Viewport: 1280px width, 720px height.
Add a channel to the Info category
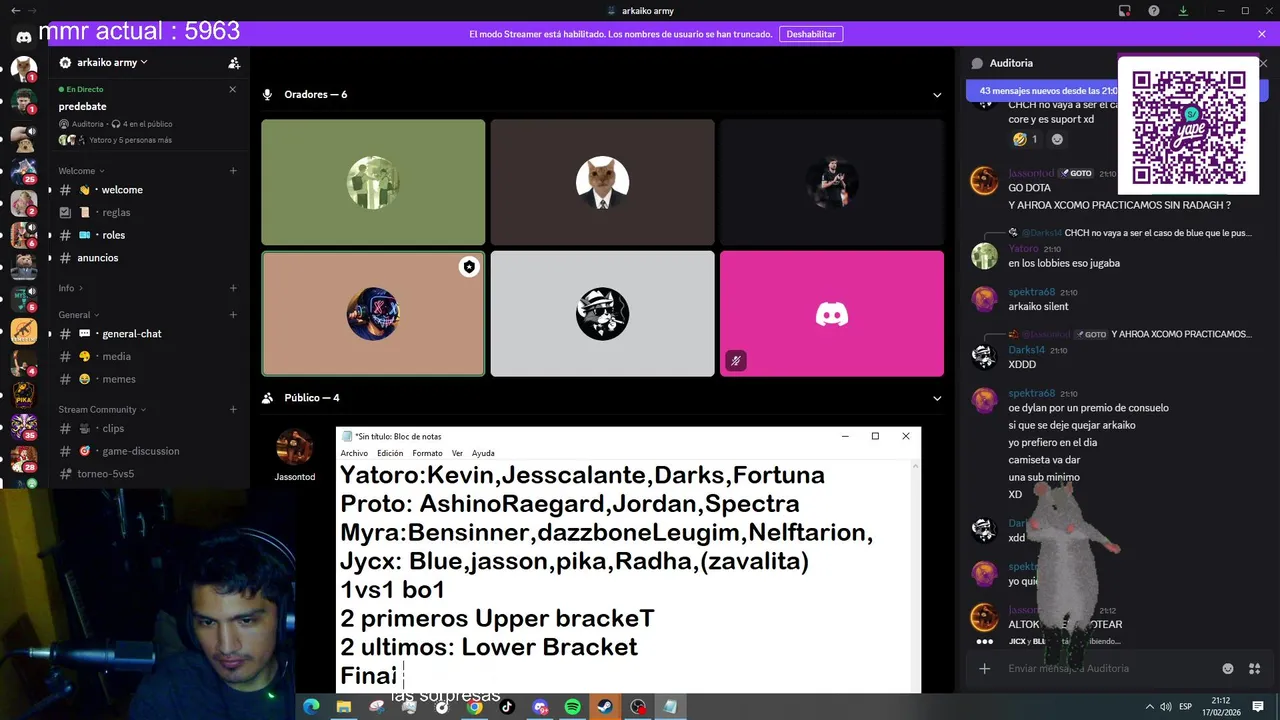pyautogui.click(x=233, y=288)
